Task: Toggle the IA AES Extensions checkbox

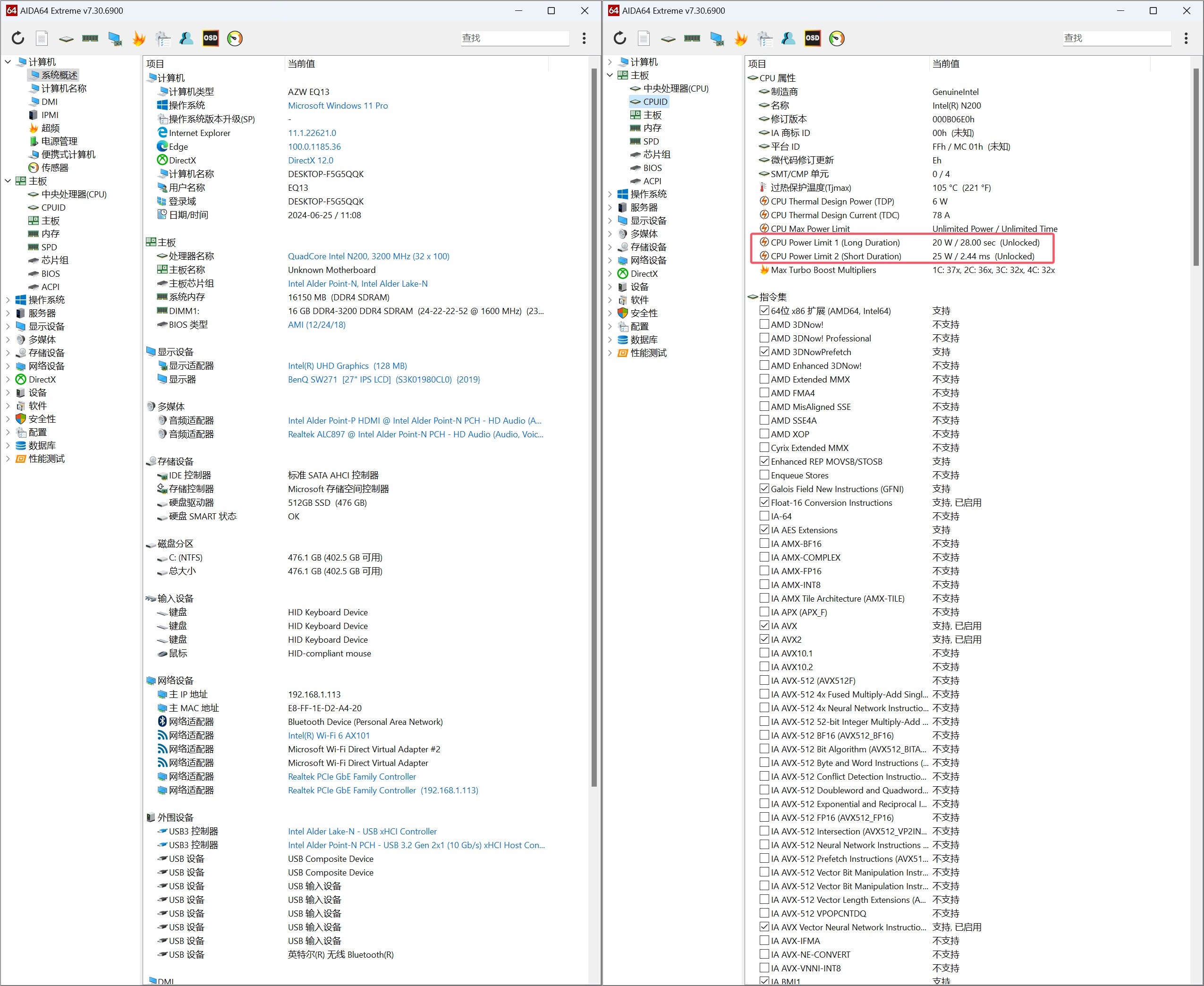Action: click(764, 530)
